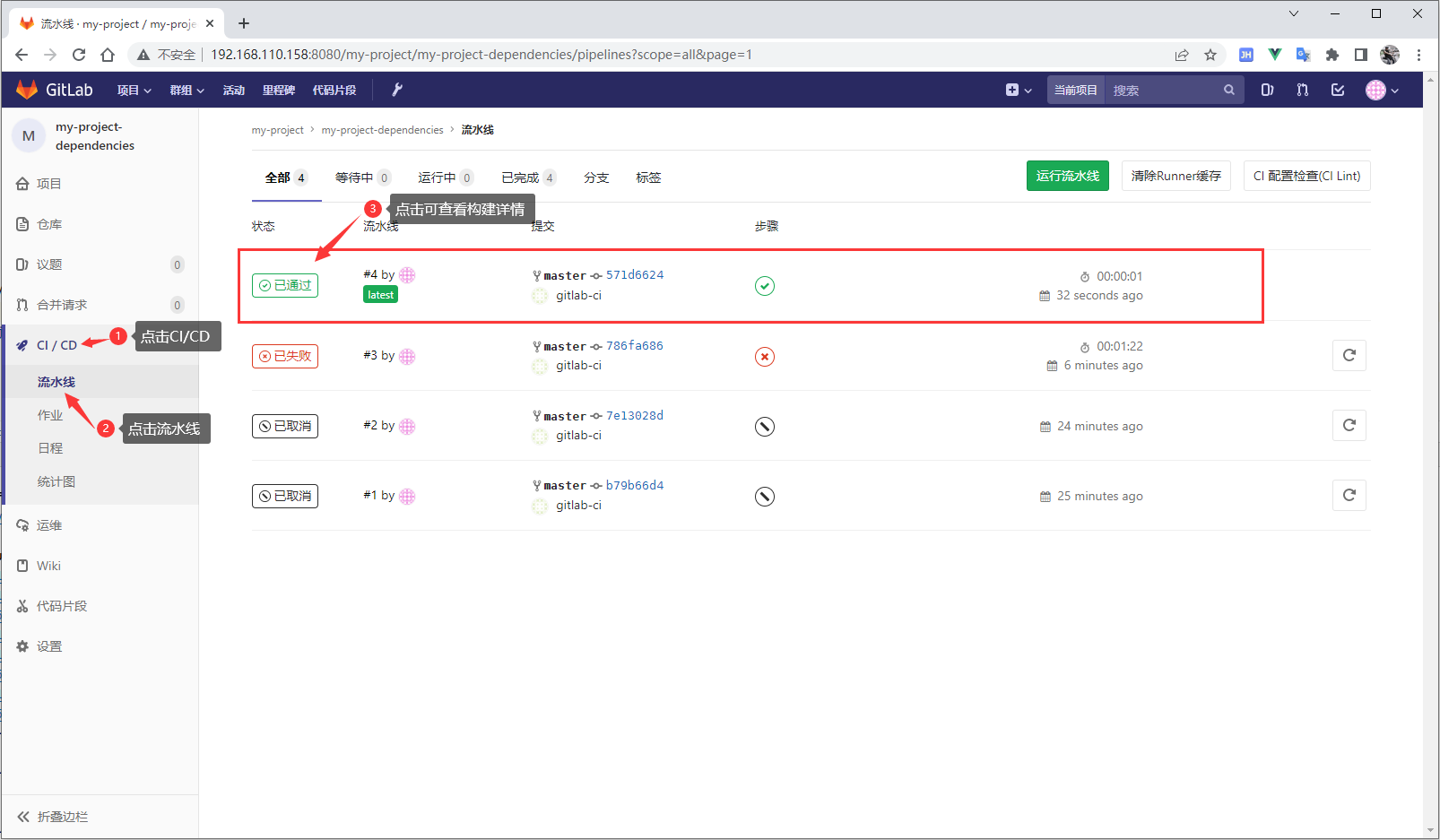Select the 统计图 submenu item
The image size is (1440, 840).
56,481
